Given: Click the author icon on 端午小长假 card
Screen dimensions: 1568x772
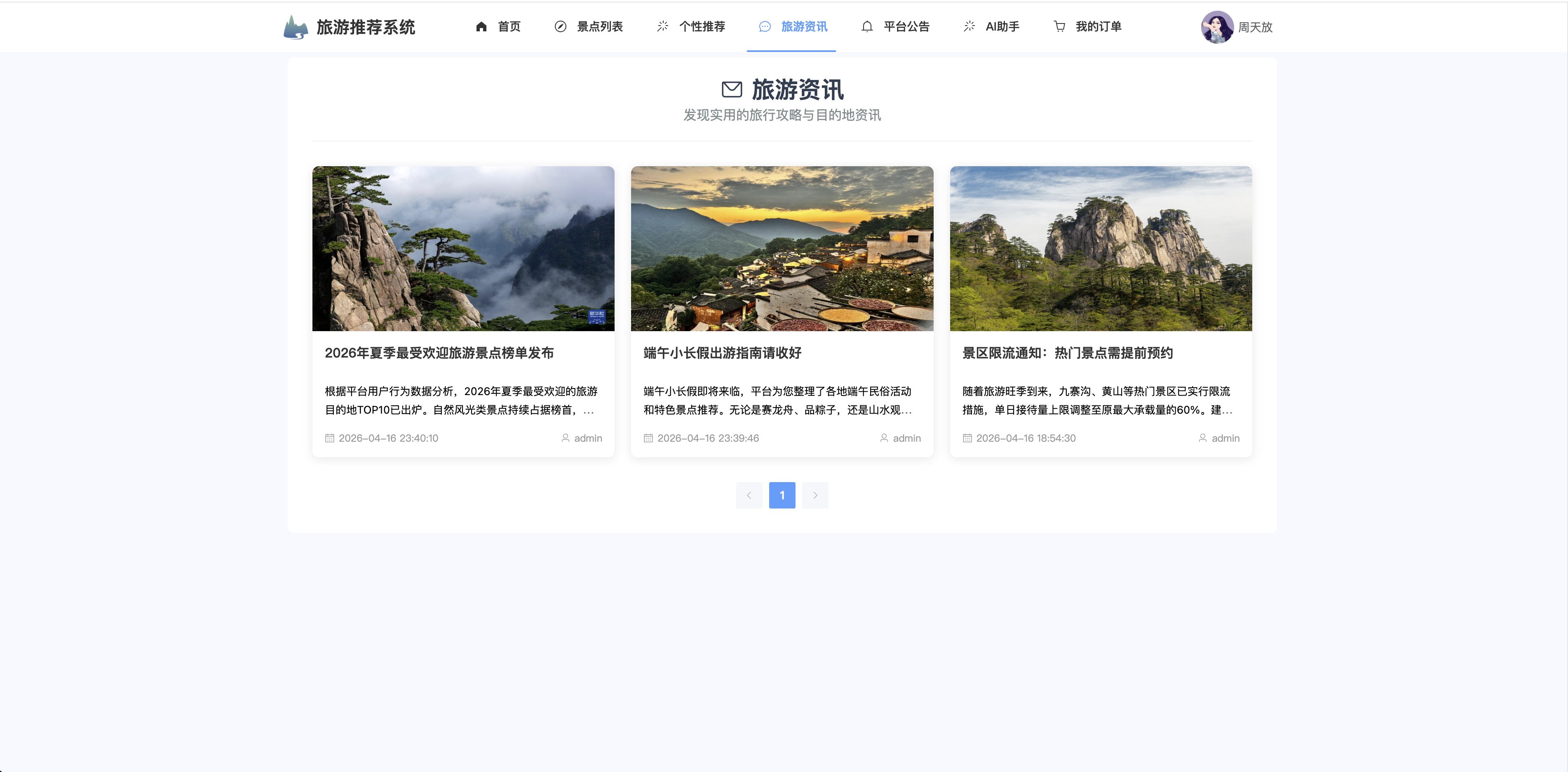Looking at the screenshot, I should 884,438.
